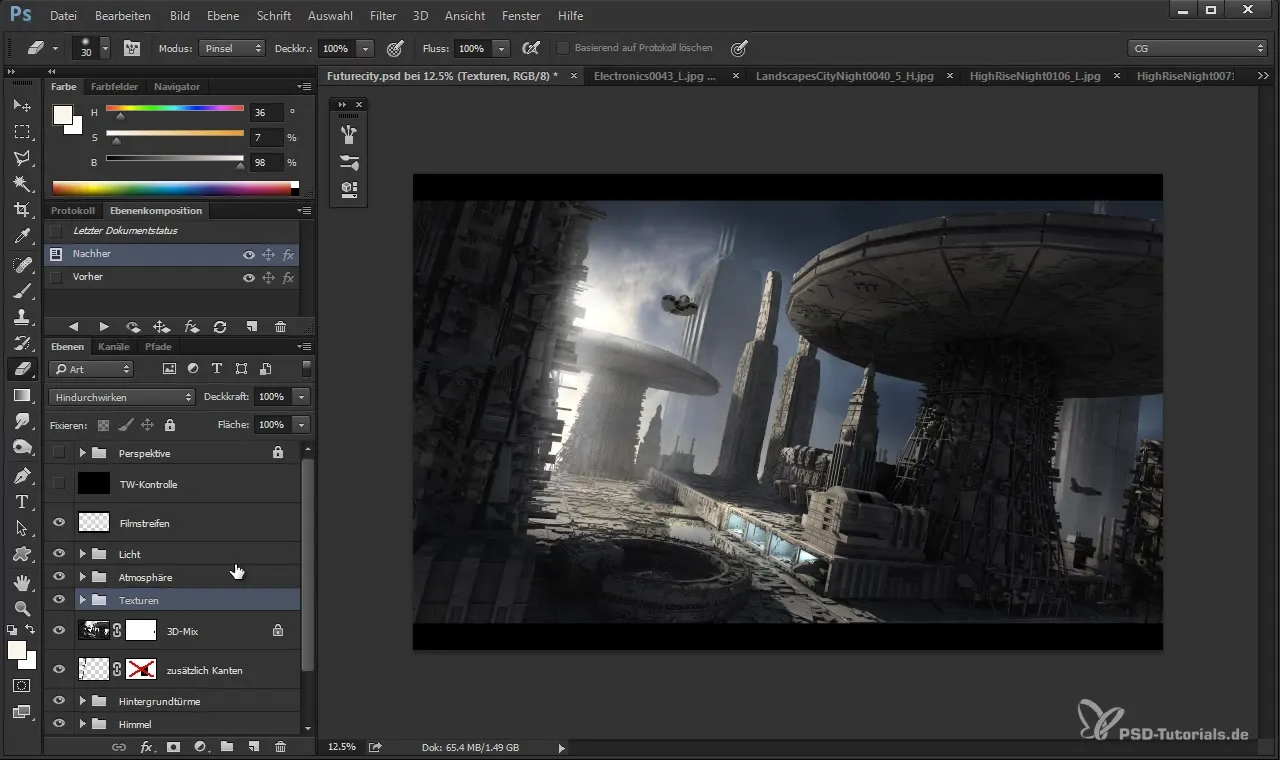Screen dimensions: 1280x760
Task: Switch to the Kanäle tab
Action: 114,347
